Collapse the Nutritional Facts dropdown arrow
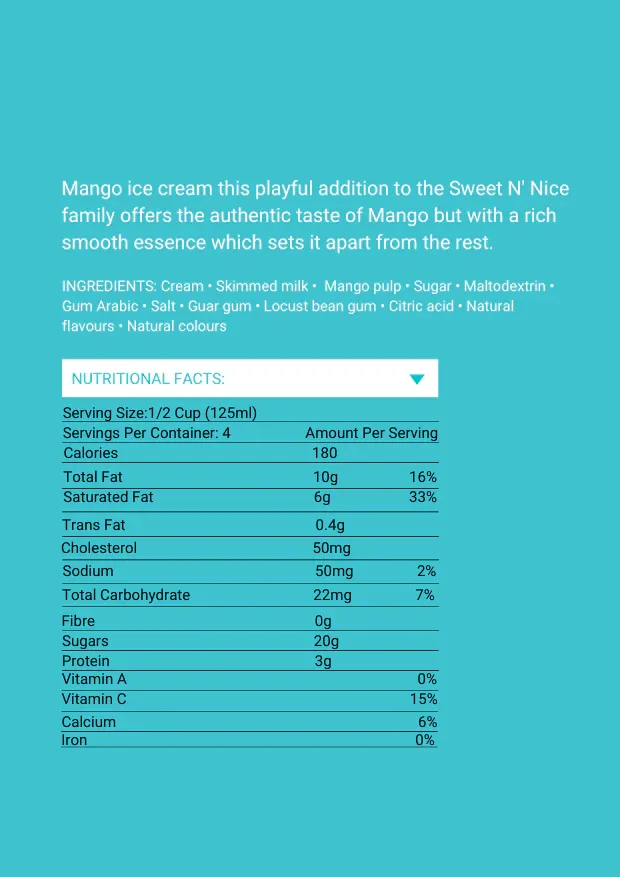 [417, 379]
